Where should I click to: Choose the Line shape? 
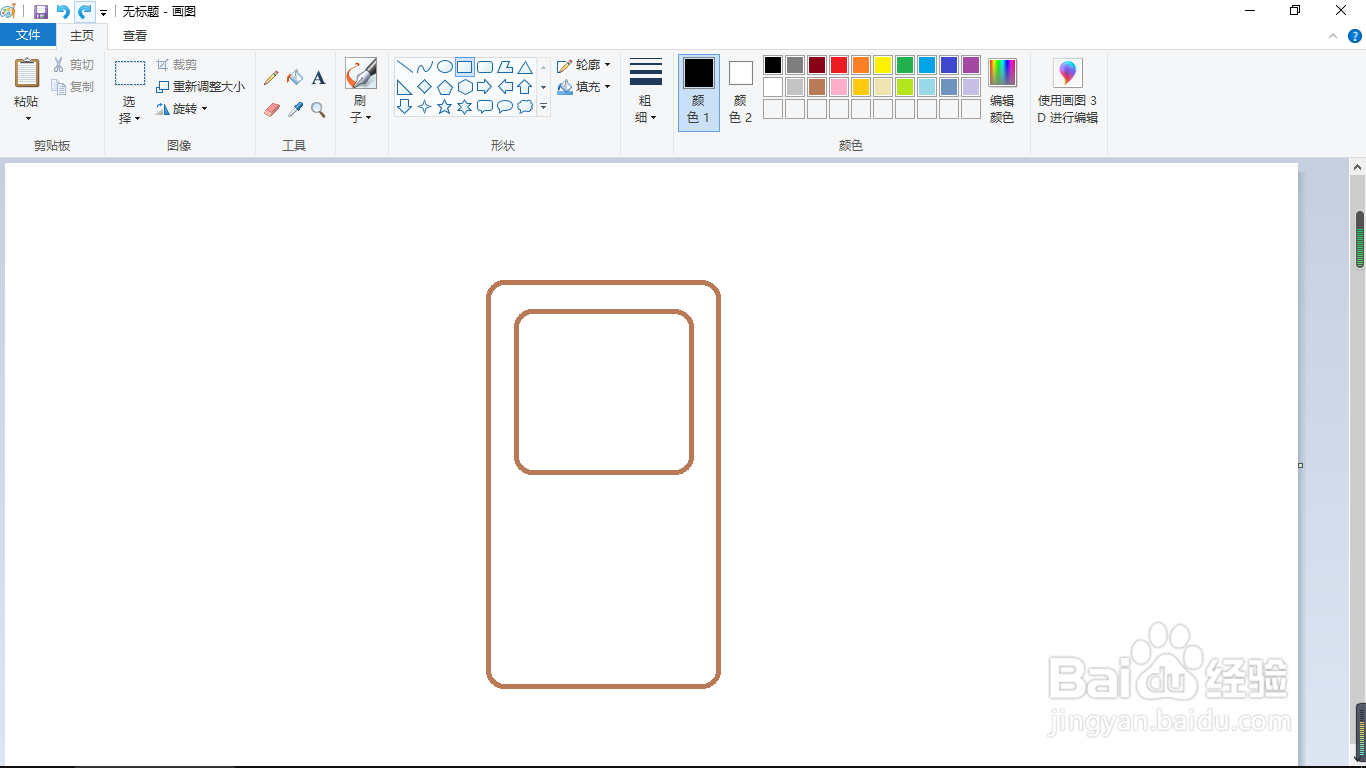click(405, 67)
